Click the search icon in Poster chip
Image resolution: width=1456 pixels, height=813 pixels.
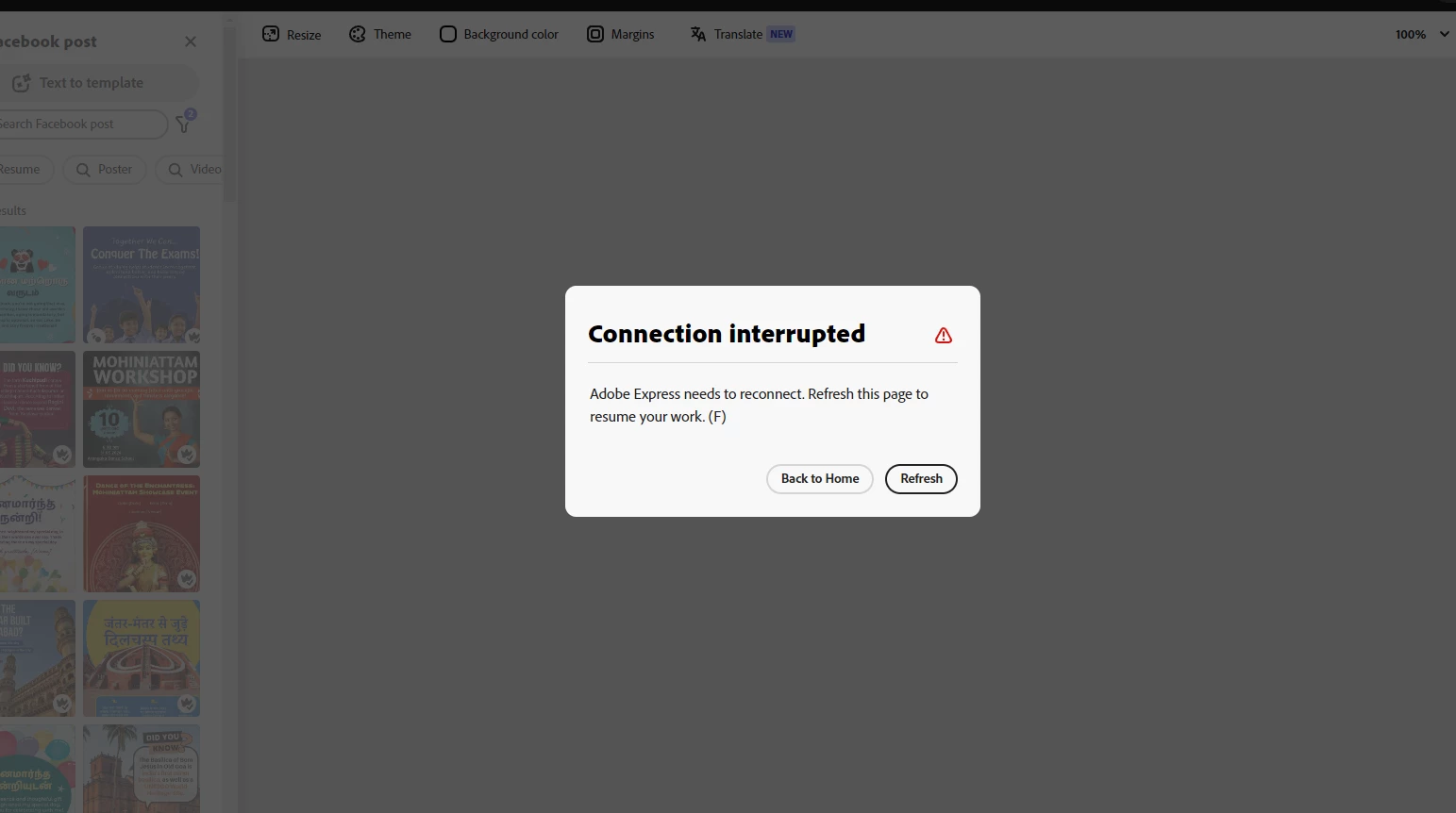[83, 170]
